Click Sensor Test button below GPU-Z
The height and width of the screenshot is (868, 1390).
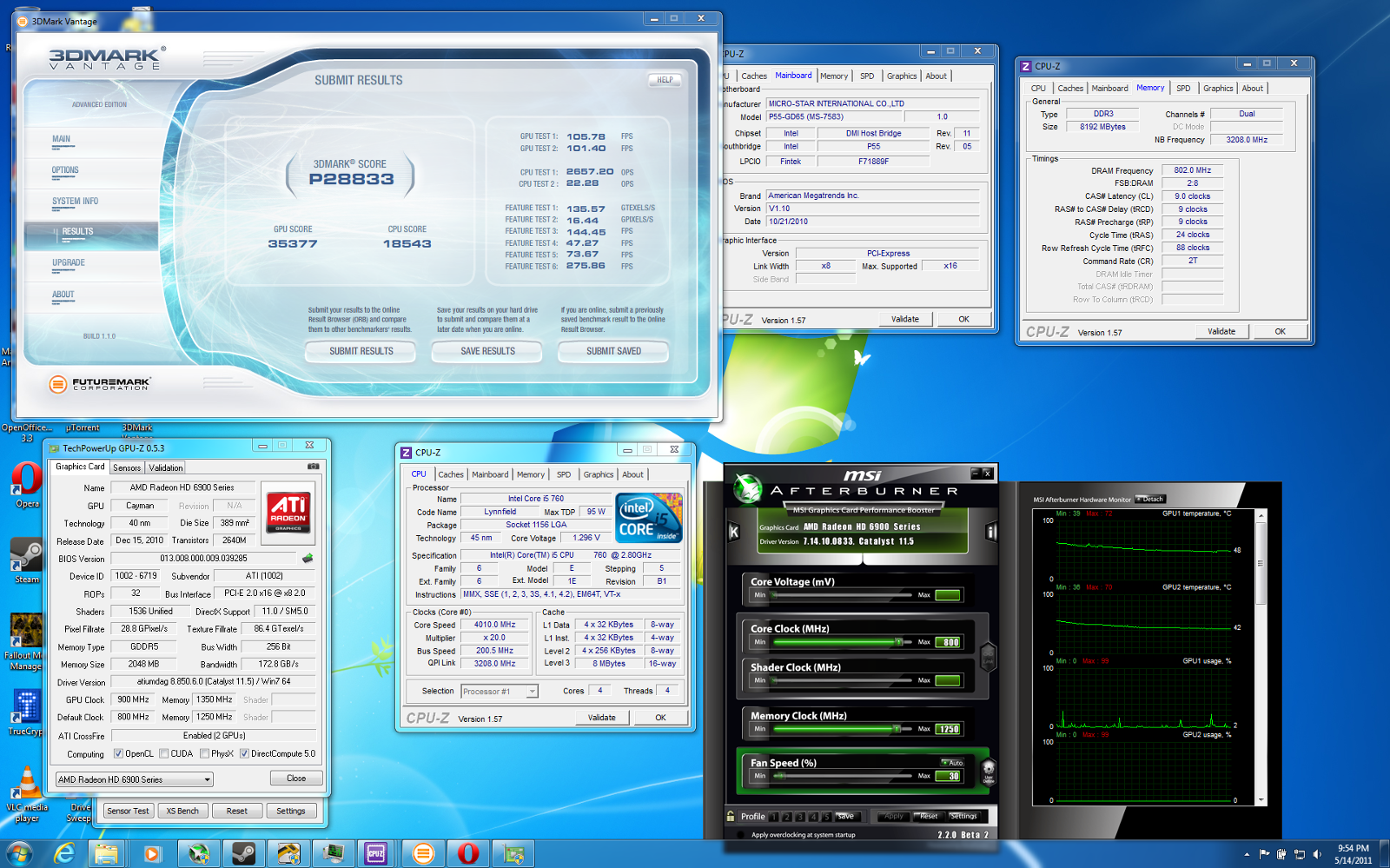(x=129, y=811)
